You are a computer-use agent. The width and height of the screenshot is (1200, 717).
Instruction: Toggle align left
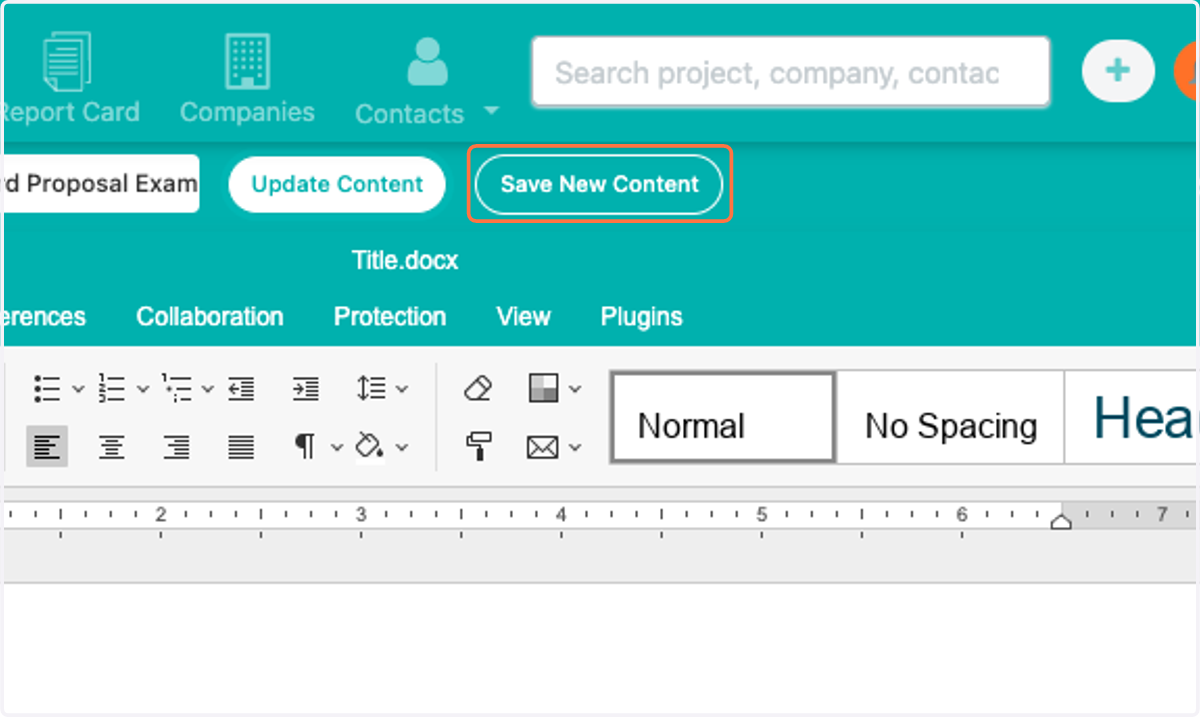tap(47, 447)
